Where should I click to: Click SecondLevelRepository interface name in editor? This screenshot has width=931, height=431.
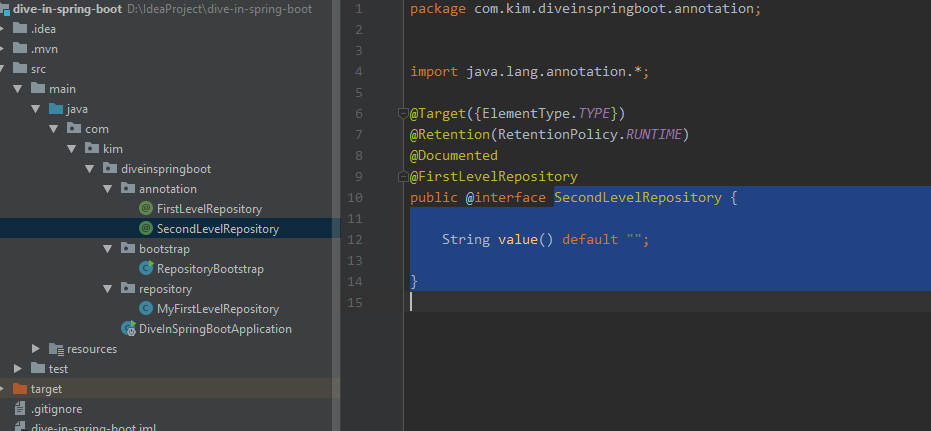click(638, 197)
